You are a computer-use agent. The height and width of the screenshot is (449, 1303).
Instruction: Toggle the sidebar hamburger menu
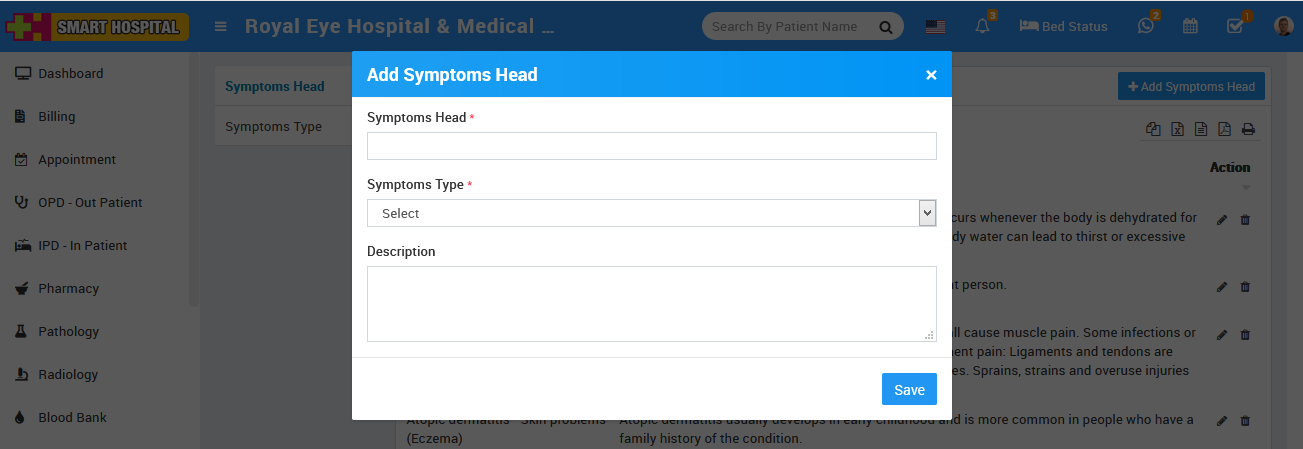point(220,26)
